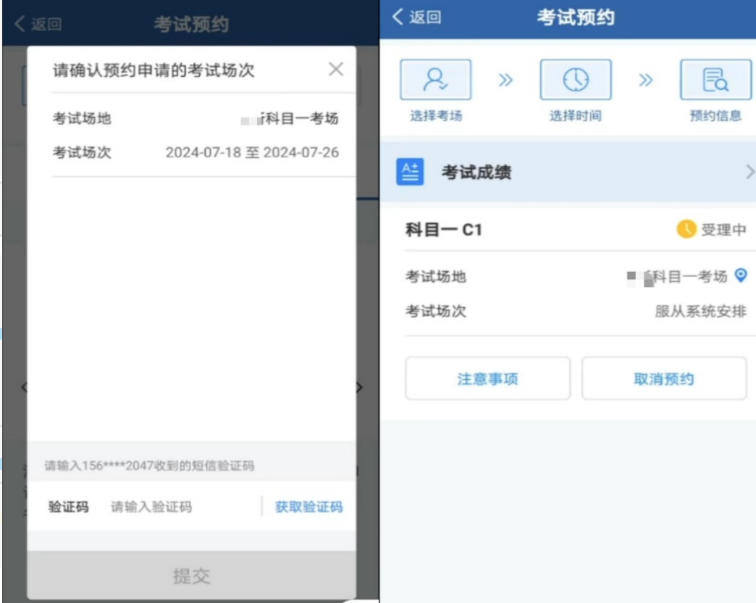756x603 pixels.
Task: Click the 科目一考场 venue value in the dialog
Action: coord(289,119)
